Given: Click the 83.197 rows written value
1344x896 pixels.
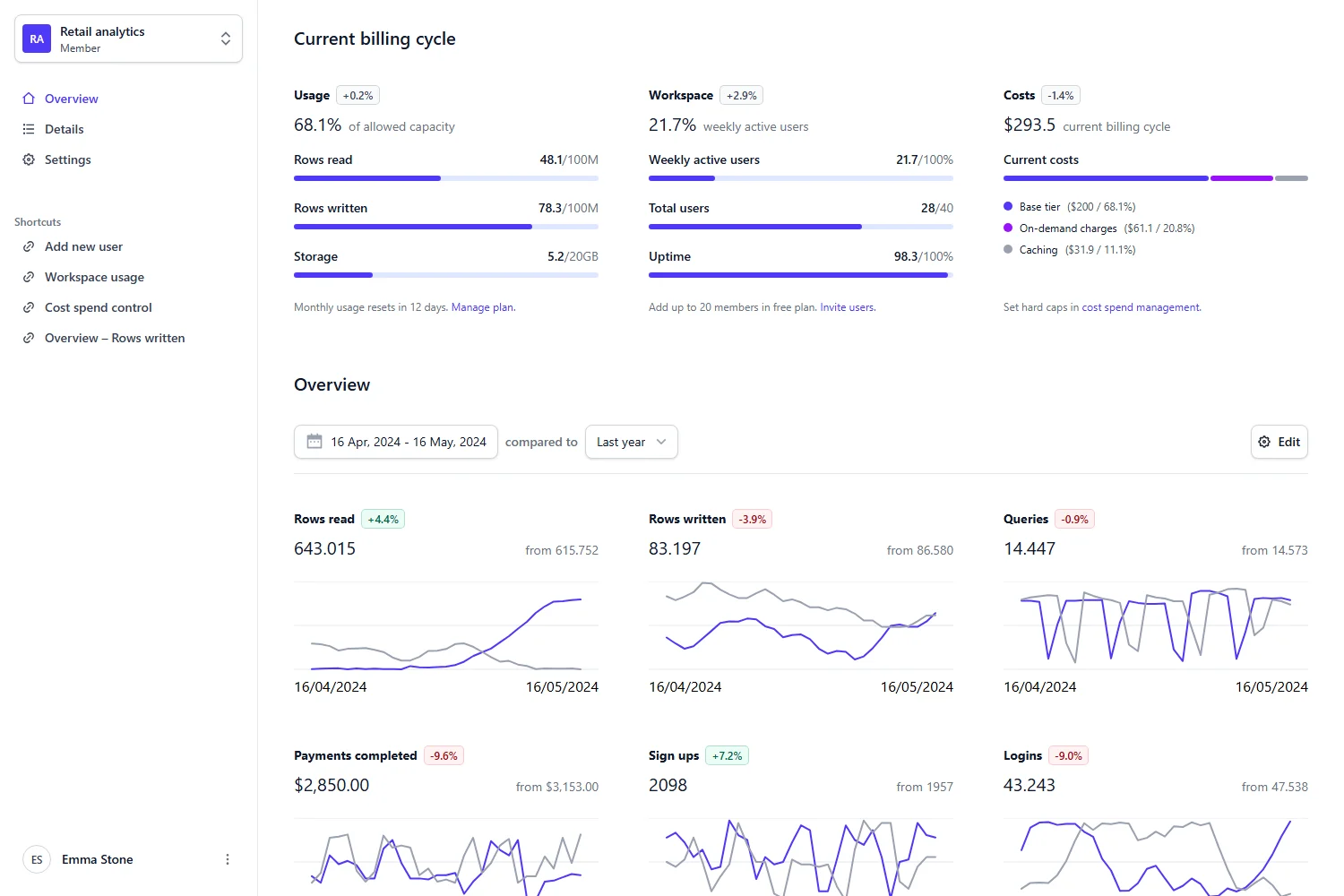Looking at the screenshot, I should [675, 548].
